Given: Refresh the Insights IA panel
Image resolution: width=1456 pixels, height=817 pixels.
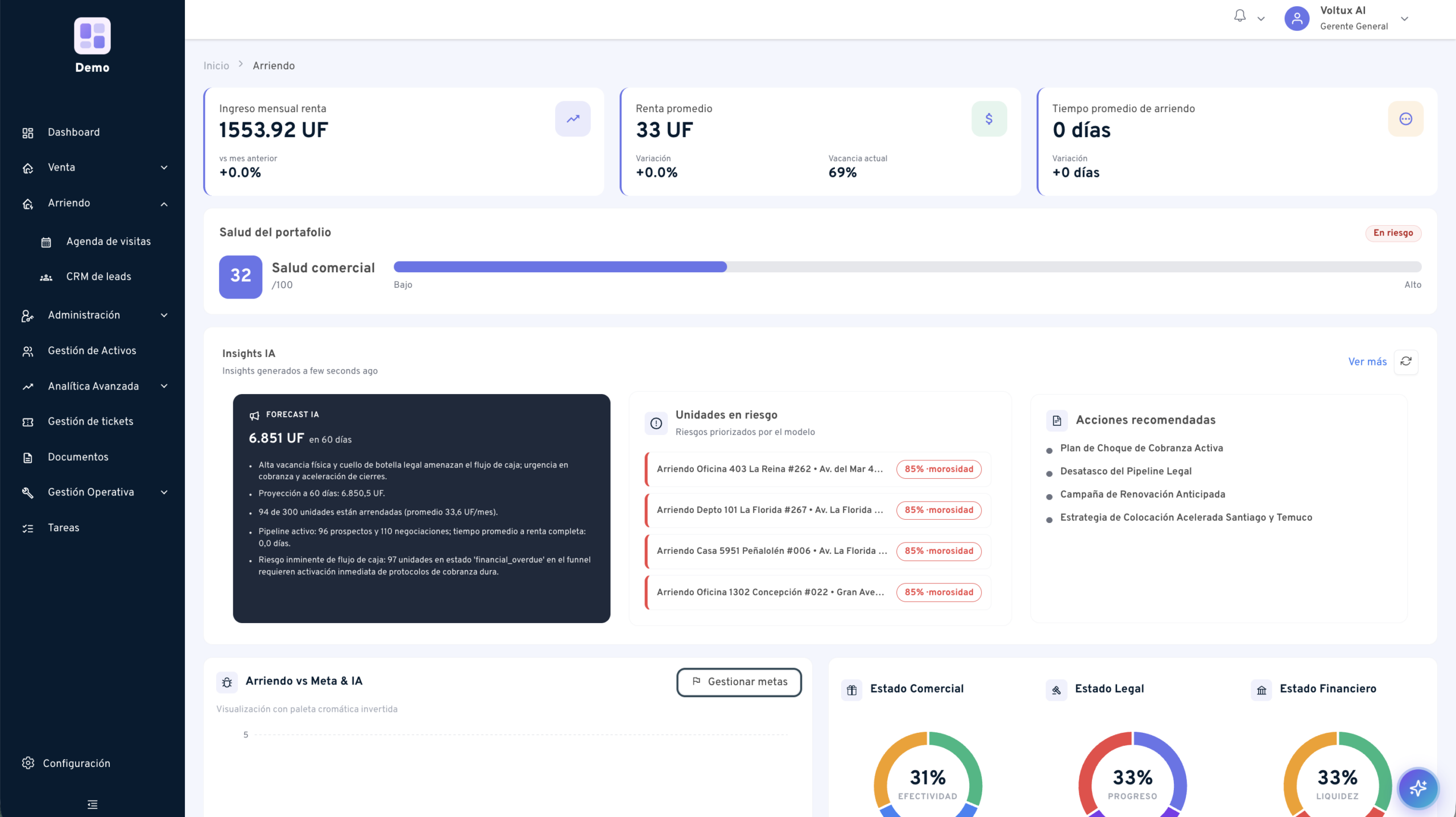Looking at the screenshot, I should [1406, 362].
